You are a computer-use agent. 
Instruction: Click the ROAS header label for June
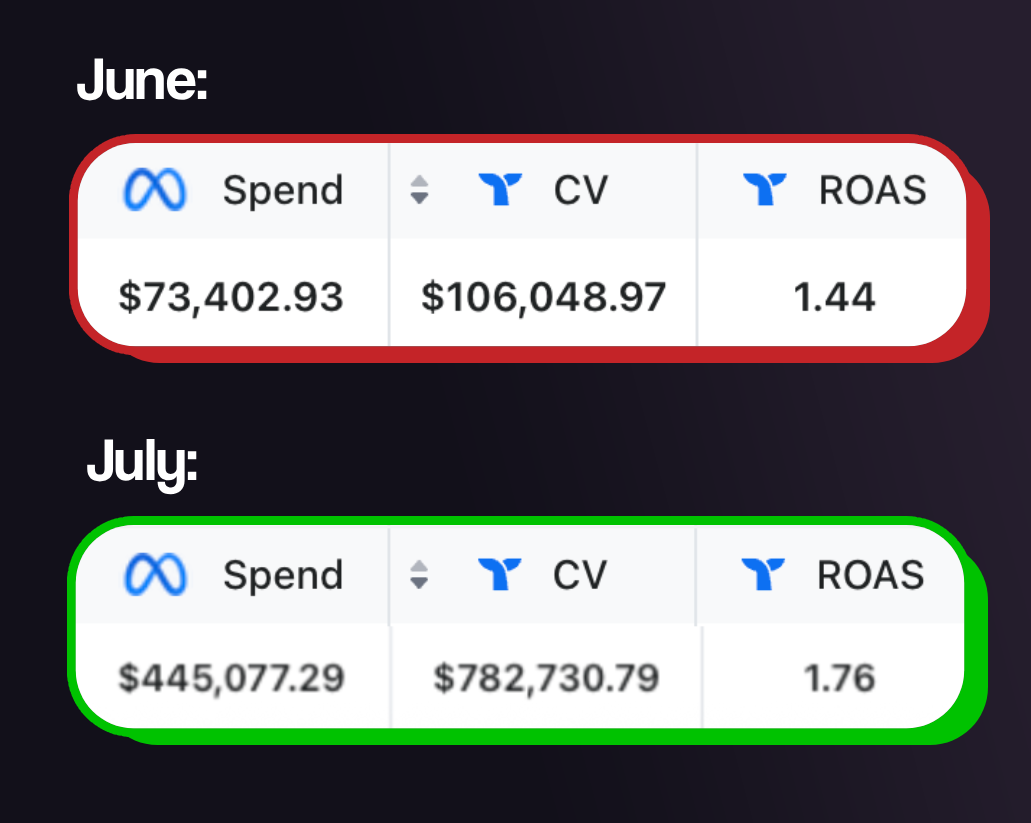pos(872,189)
